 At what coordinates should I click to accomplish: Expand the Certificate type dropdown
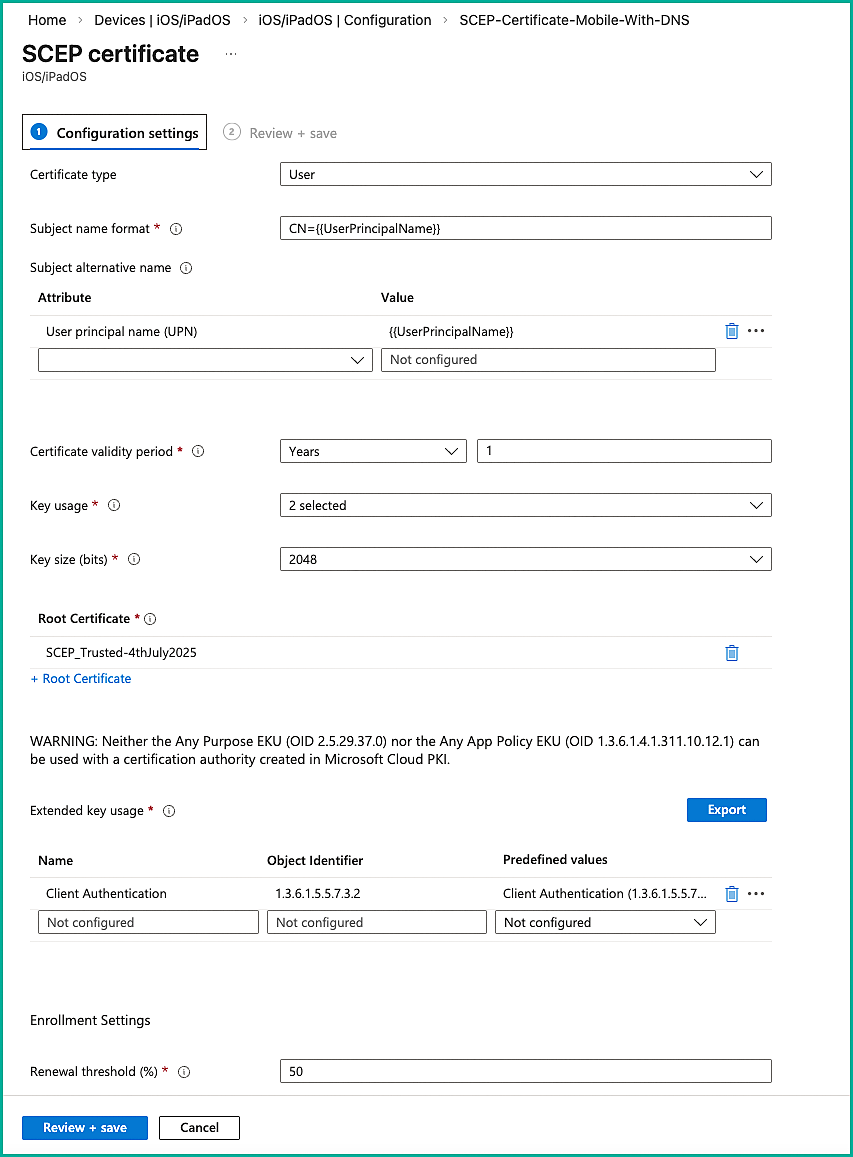[x=525, y=175]
